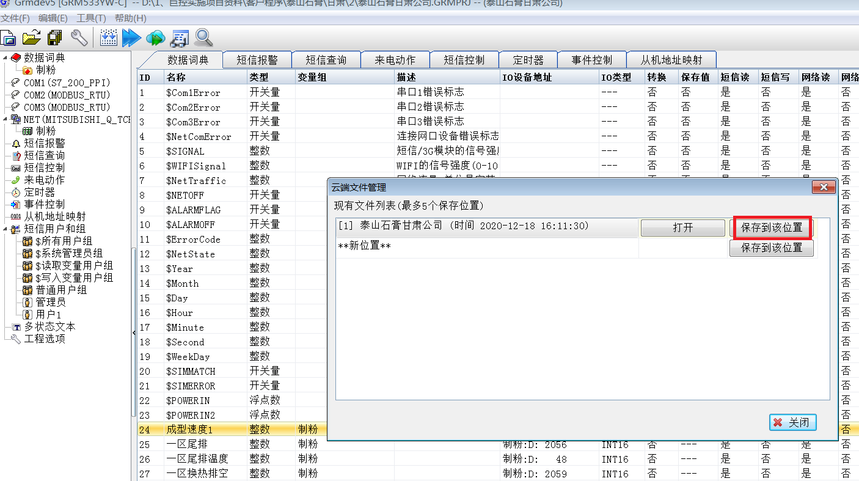
Task: Open the 帮助(H) menu
Action: (x=130, y=18)
